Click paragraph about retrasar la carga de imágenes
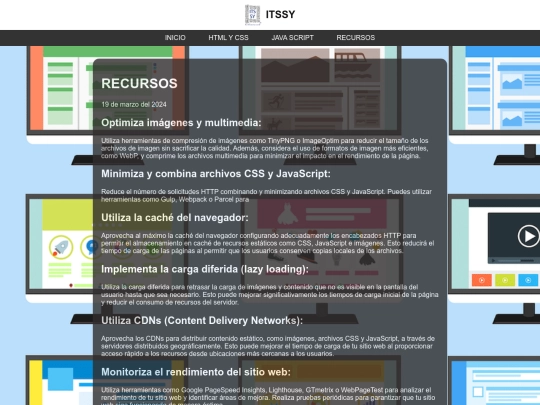540x405 pixels. (270, 294)
